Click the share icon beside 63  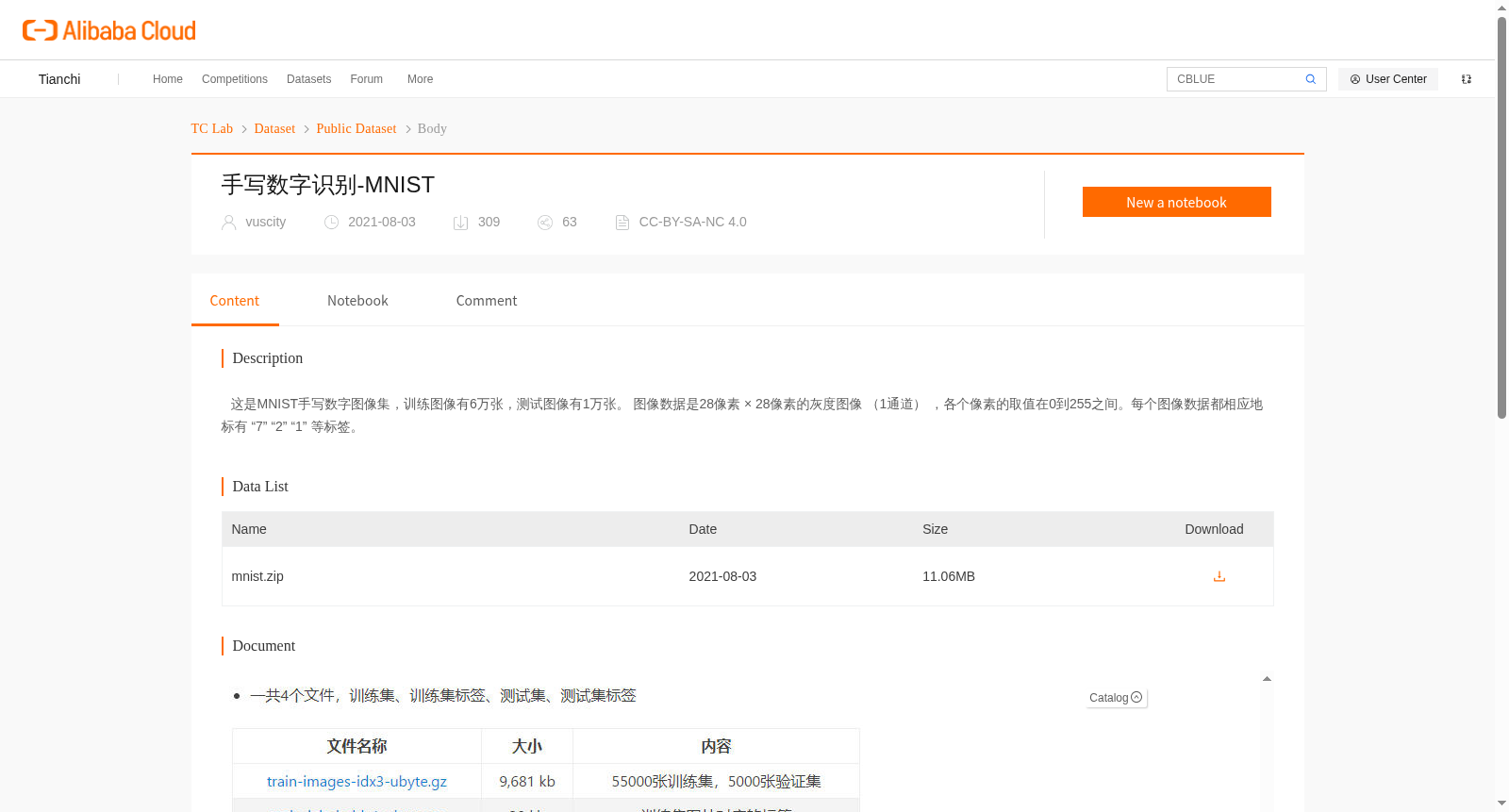[x=545, y=223]
